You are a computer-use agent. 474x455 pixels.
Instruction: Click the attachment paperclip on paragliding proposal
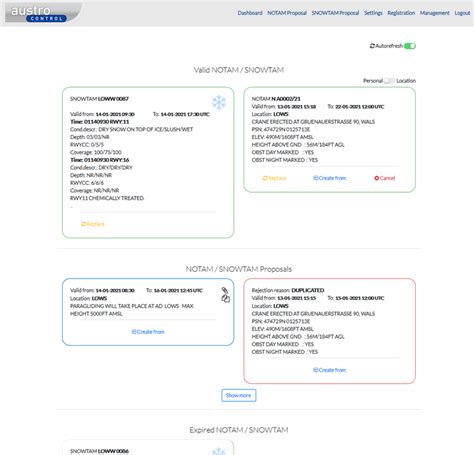tap(225, 290)
